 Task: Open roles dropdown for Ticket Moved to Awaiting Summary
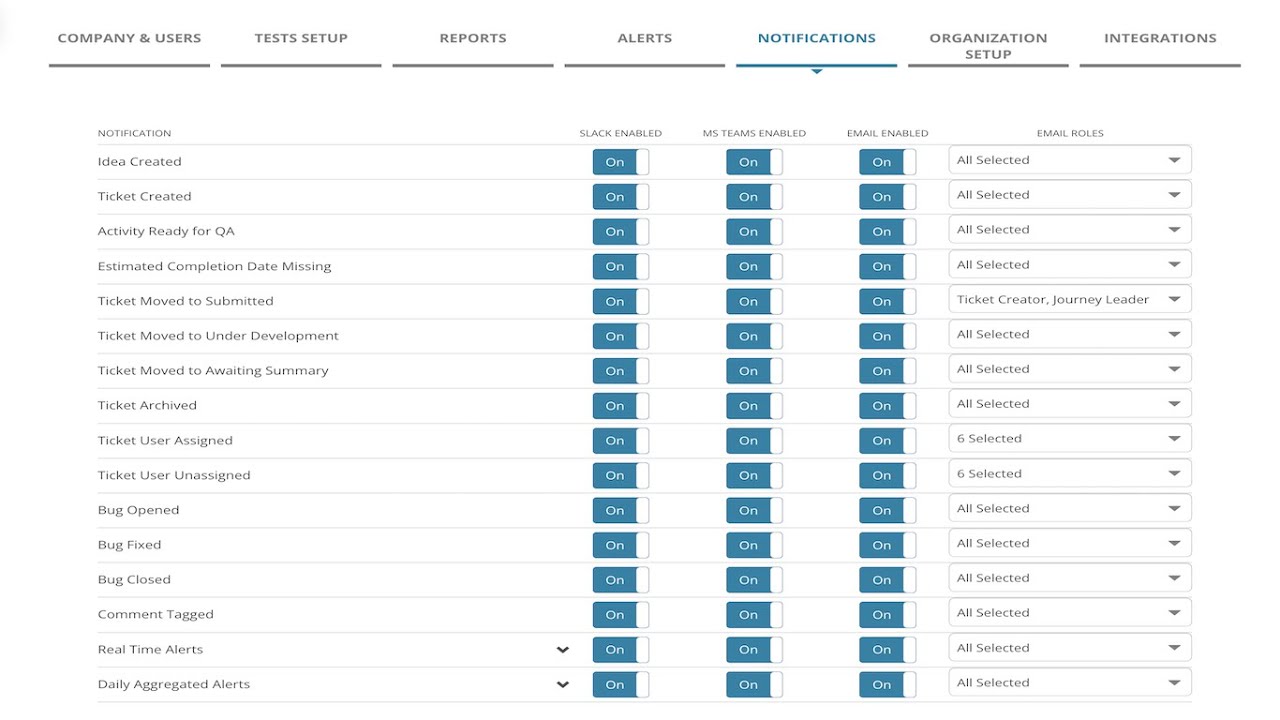point(1070,369)
